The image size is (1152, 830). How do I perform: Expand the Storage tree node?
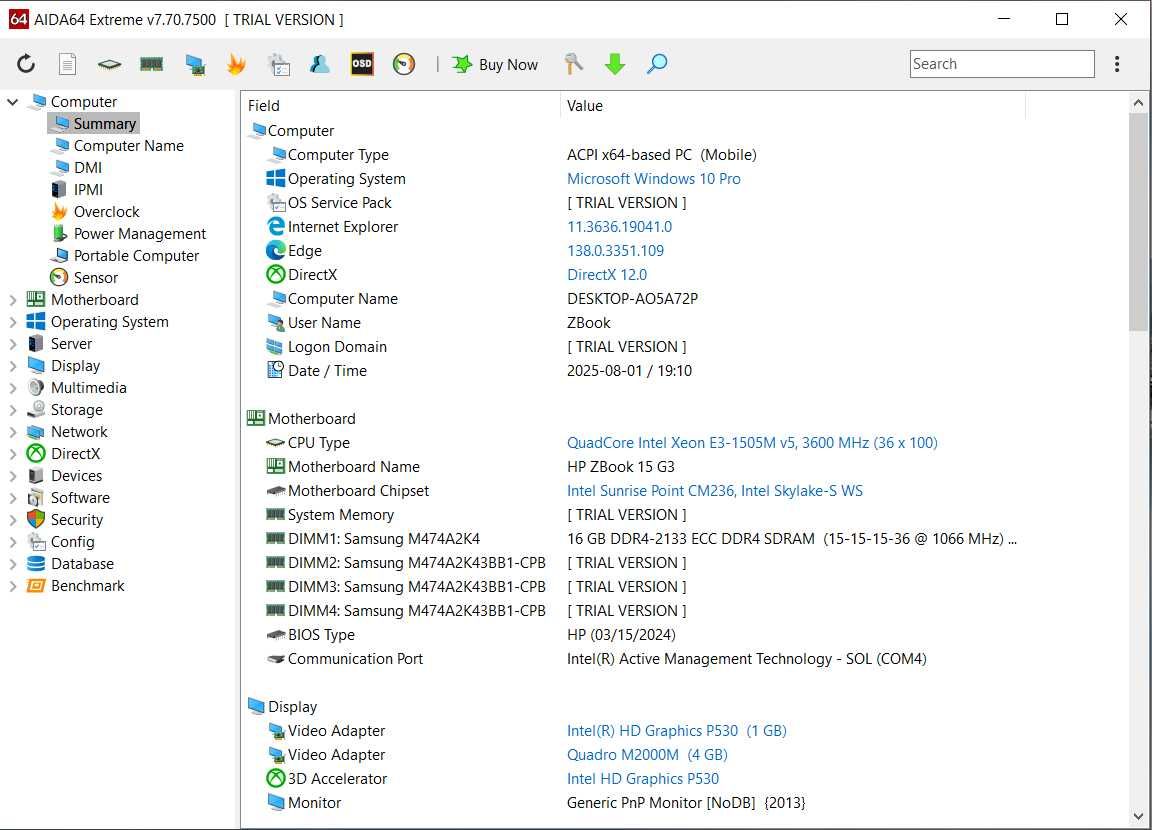pyautogui.click(x=12, y=410)
